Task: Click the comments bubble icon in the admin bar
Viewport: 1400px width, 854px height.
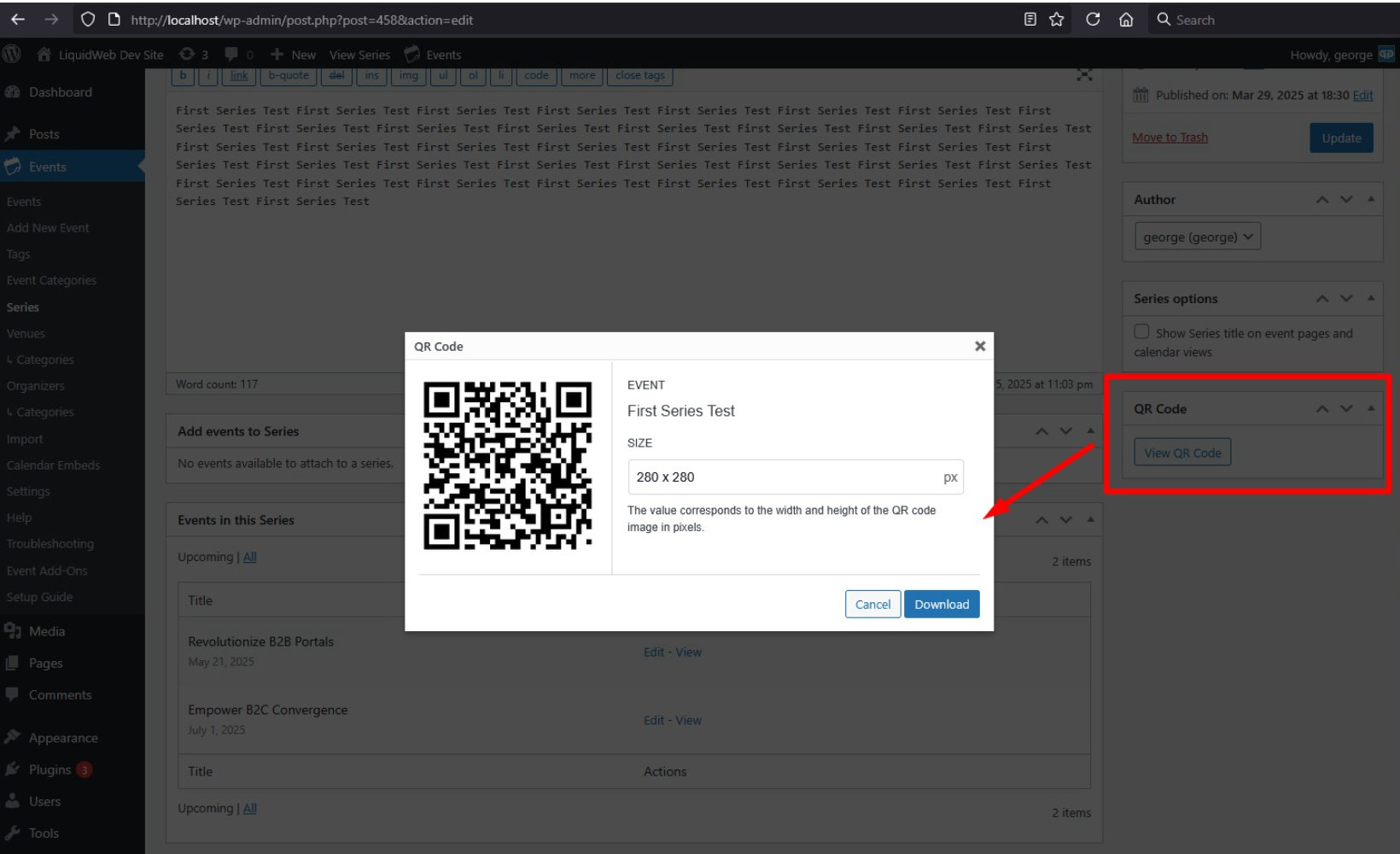Action: 232,54
